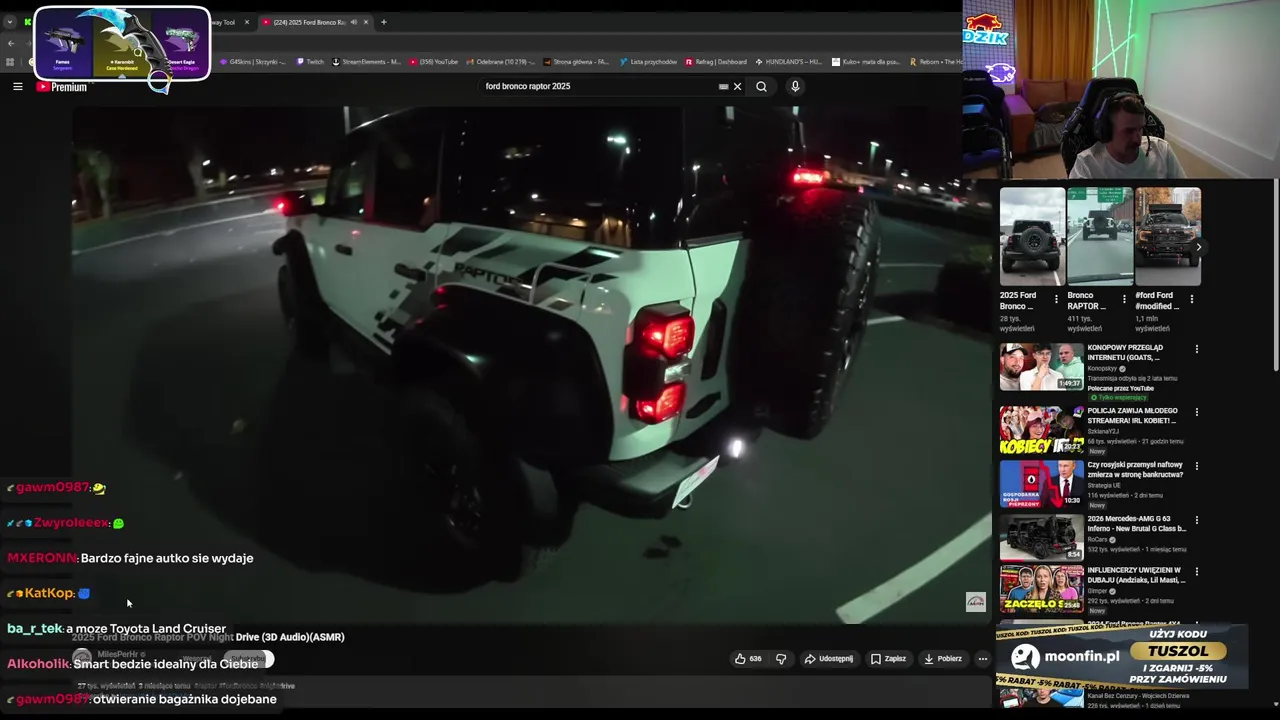Start voice search with microphone icon

click(x=795, y=87)
